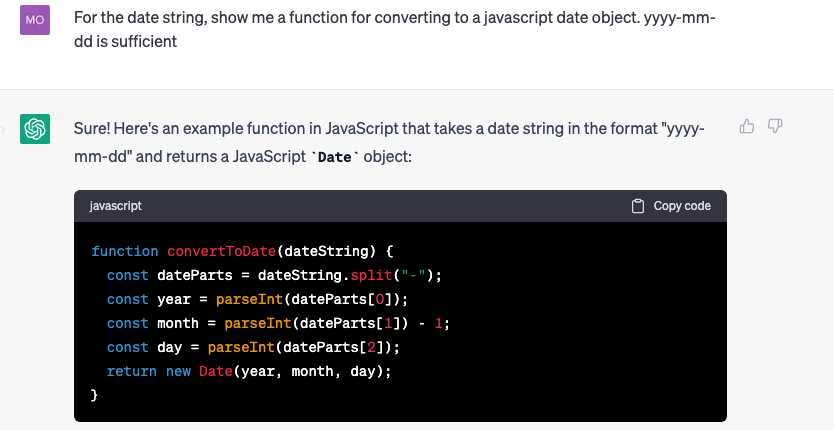Click the closing brace of the function

click(x=94, y=395)
